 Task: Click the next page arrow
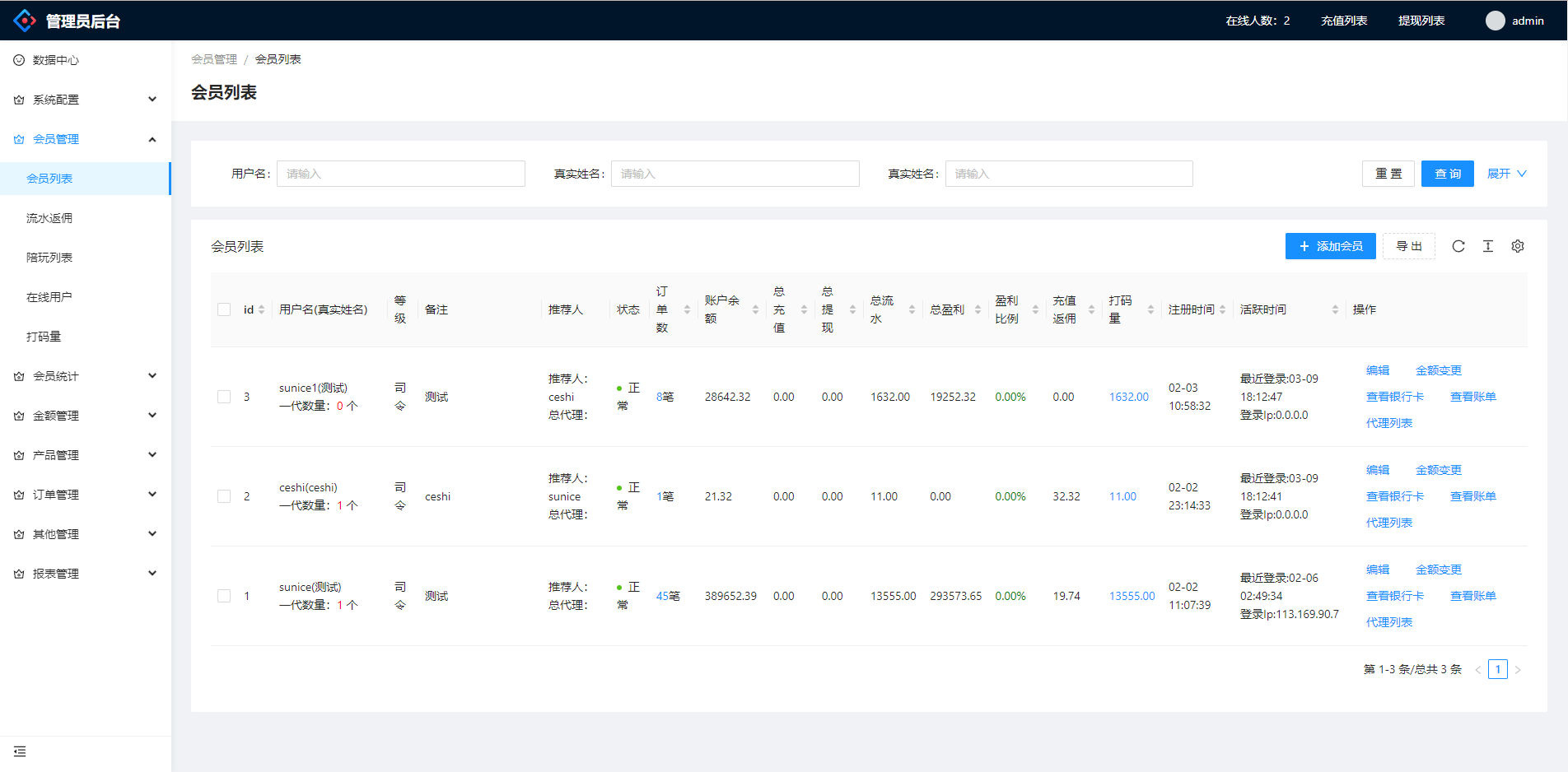(x=1517, y=670)
